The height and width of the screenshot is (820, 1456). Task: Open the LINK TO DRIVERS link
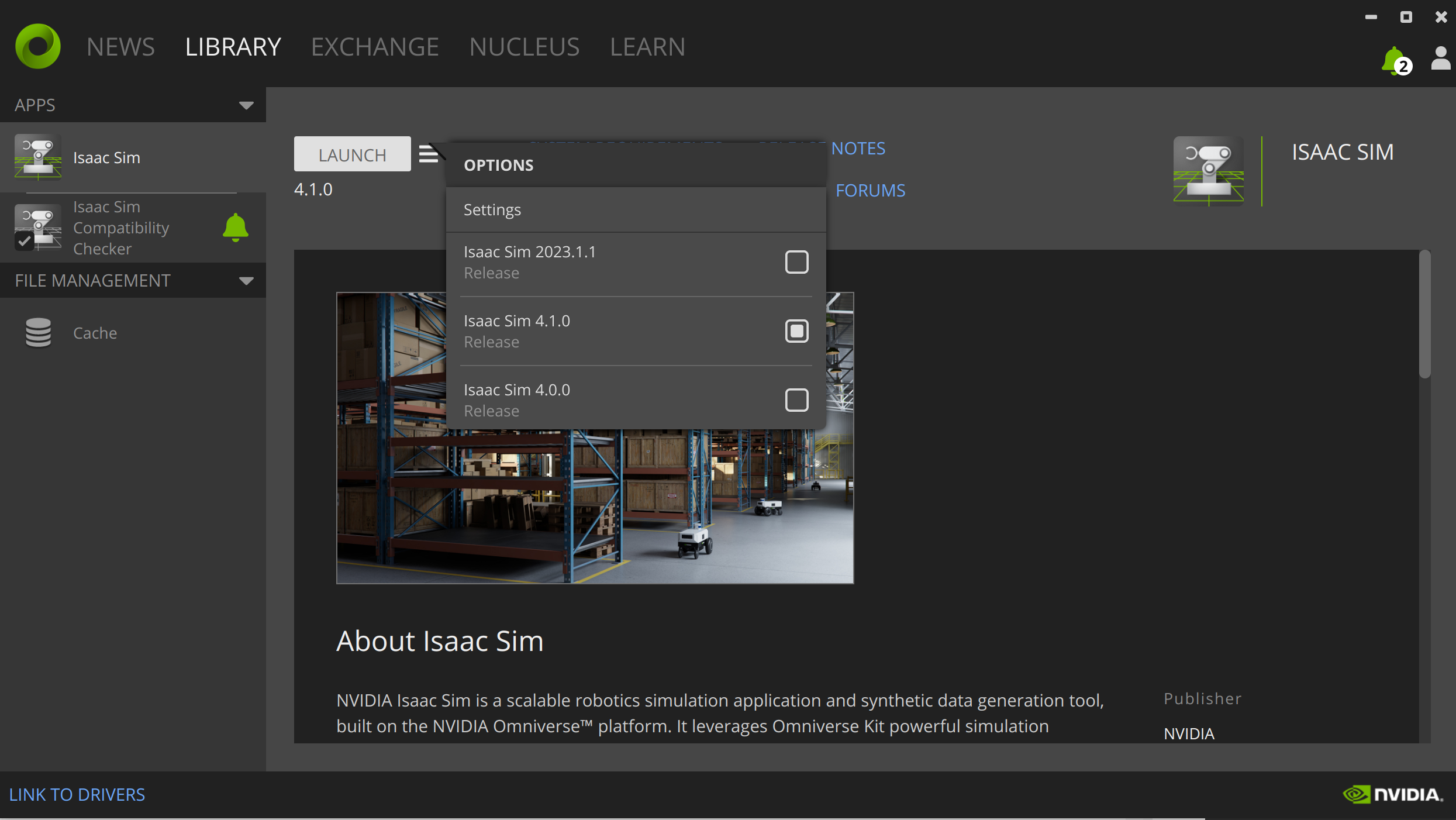click(77, 794)
